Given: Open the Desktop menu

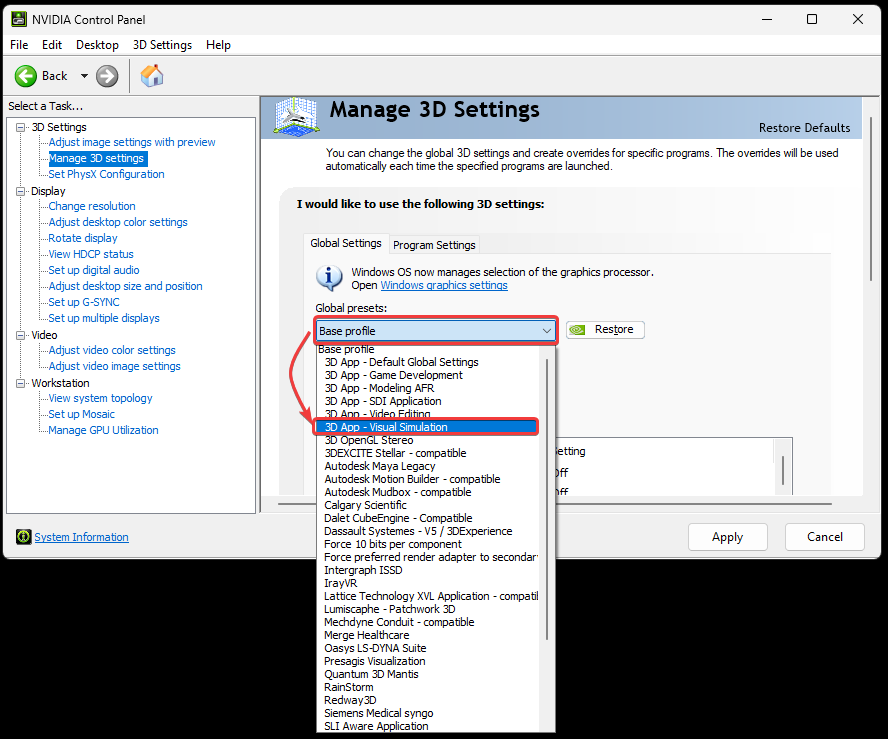Looking at the screenshot, I should coord(97,45).
